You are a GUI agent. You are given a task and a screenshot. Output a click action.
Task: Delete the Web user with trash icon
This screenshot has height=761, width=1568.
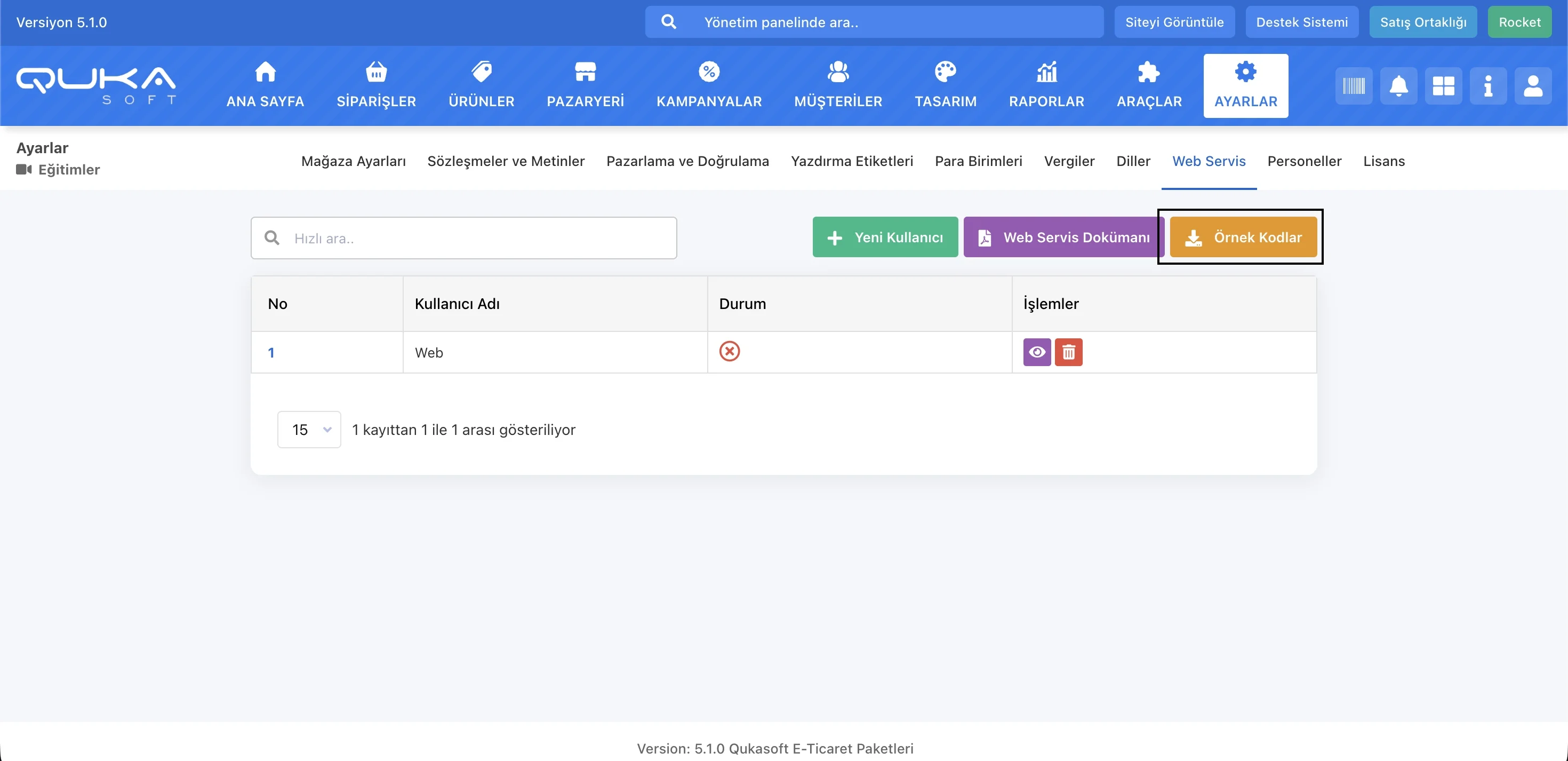1068,352
